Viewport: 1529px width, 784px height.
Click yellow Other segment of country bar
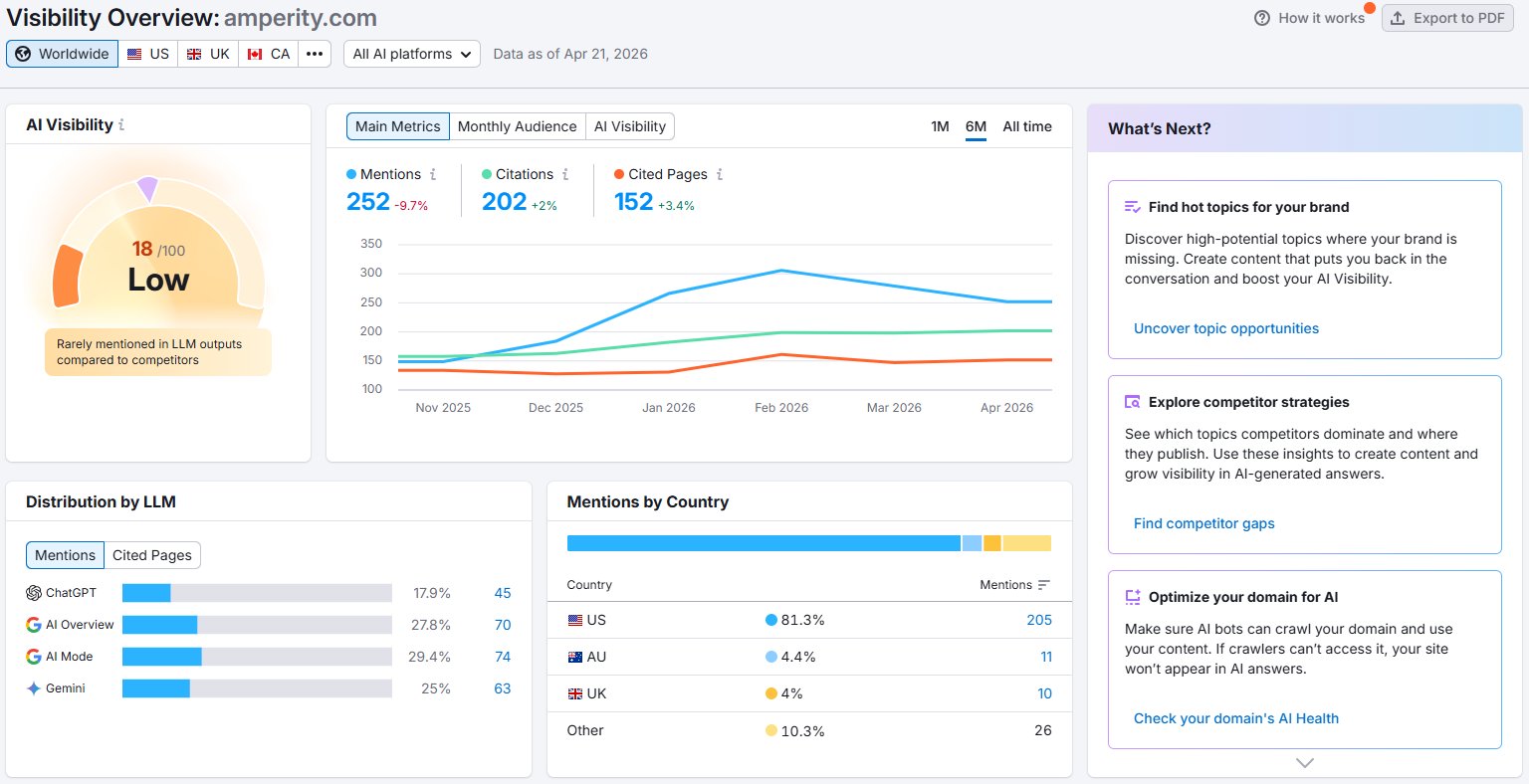(x=1026, y=543)
